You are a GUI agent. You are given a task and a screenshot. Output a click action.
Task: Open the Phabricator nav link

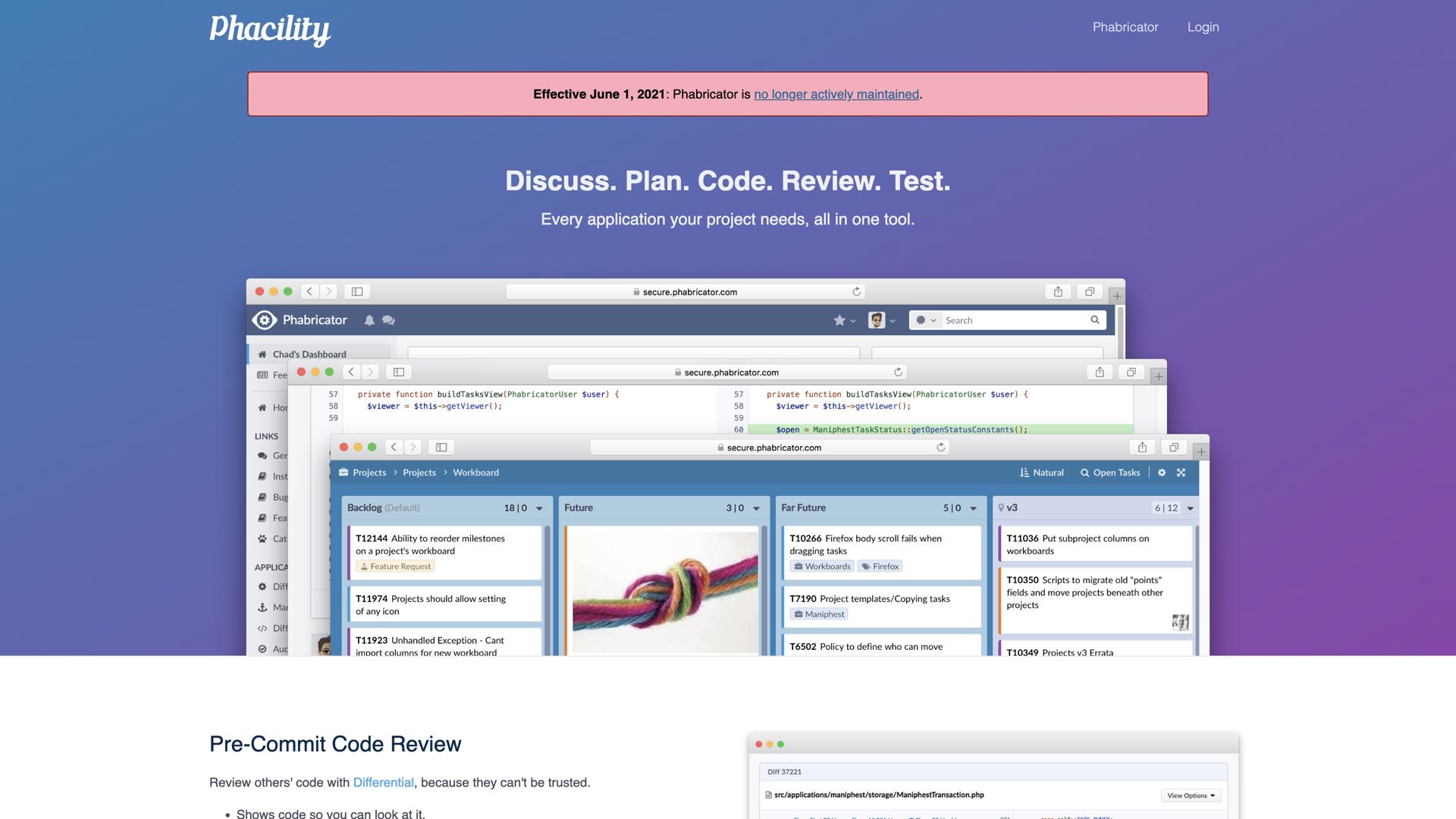[1125, 27]
